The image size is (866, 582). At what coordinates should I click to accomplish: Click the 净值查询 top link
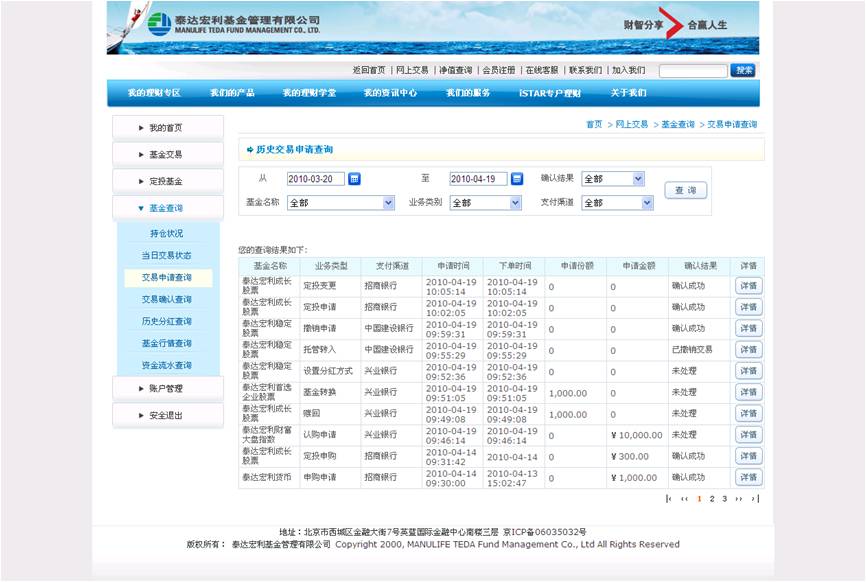456,70
